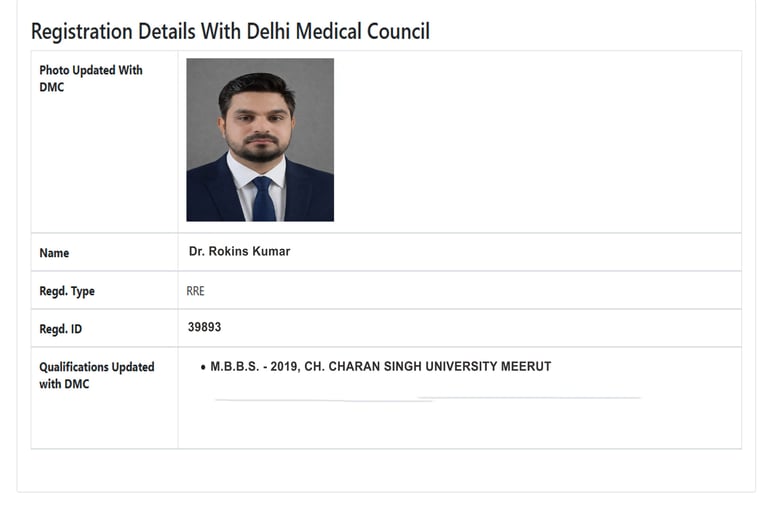Click the "Regd. ID" row label
This screenshot has height=512, width=768.
[62, 328]
